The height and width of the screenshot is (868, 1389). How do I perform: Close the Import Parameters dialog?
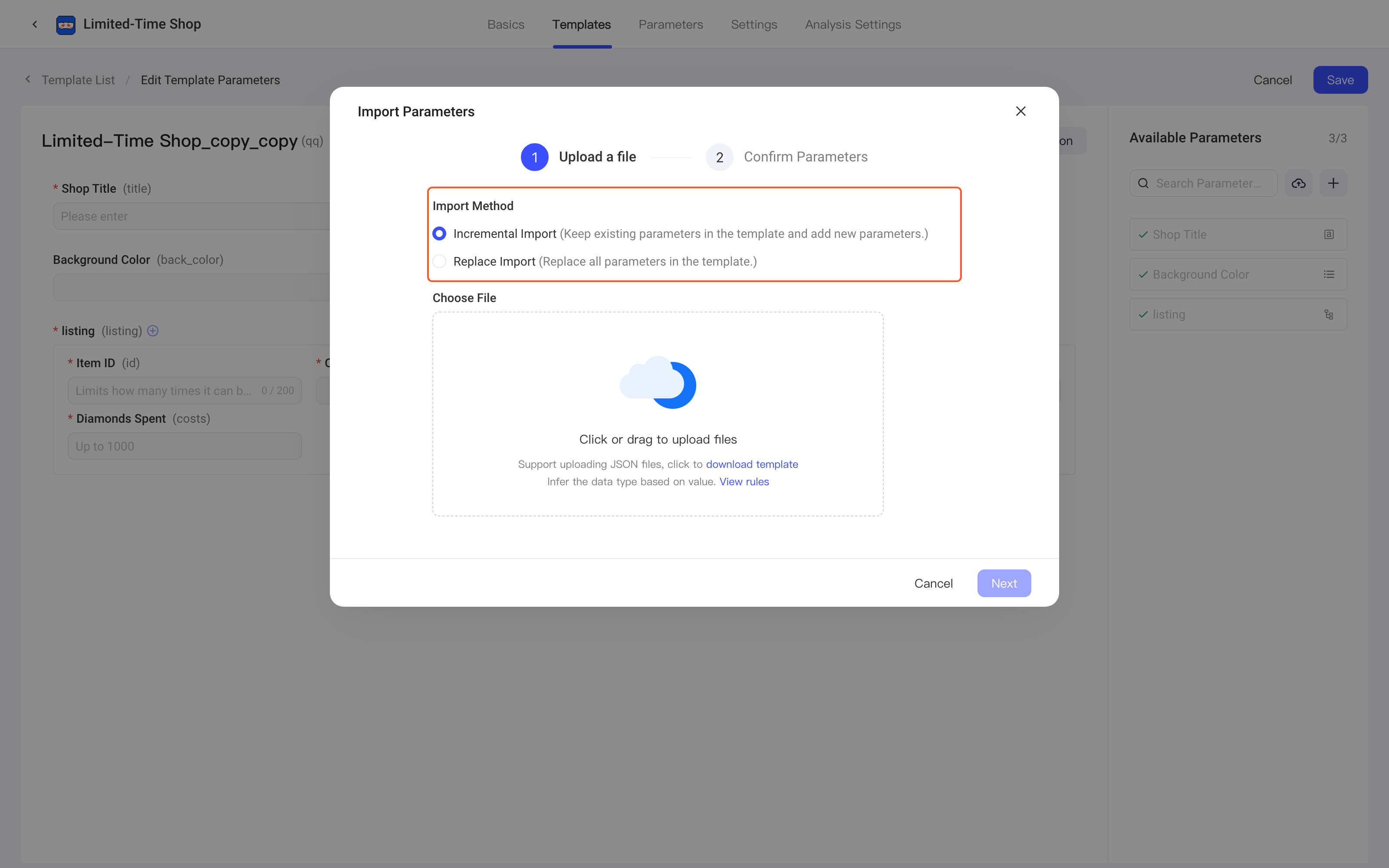(x=1020, y=112)
